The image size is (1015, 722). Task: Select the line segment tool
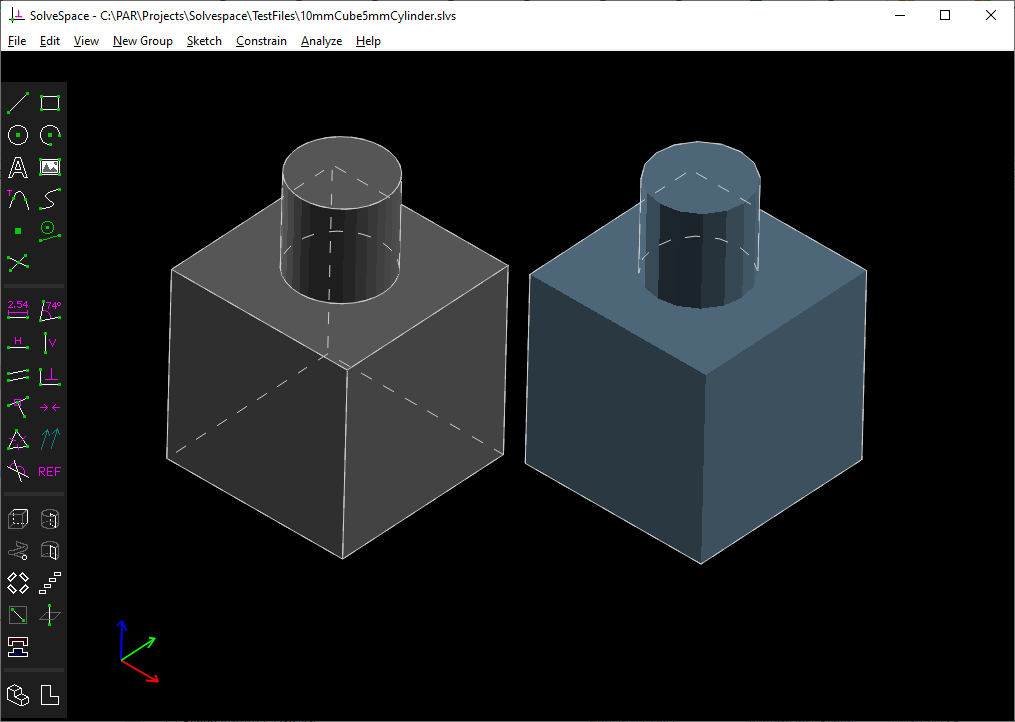(17, 103)
